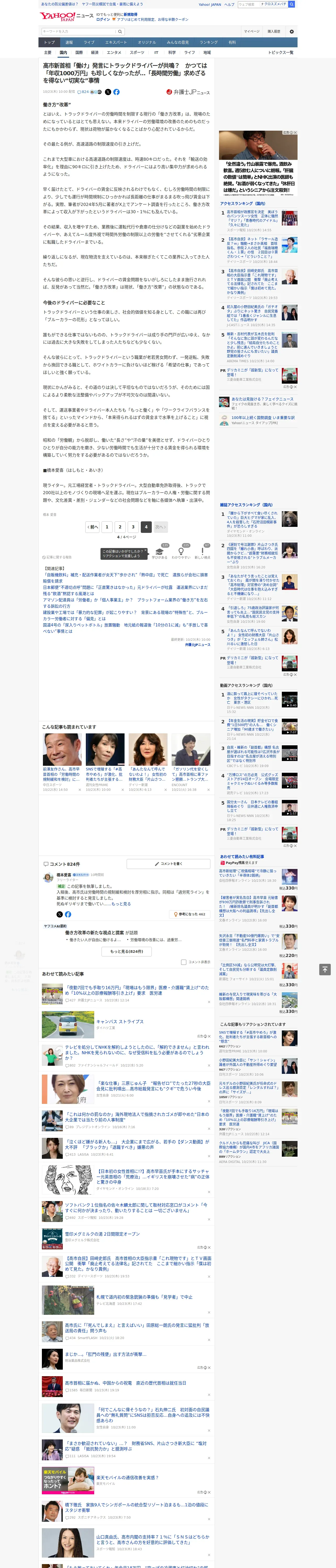
Task: Click the search magnifier next to keyword field
Action: [x=120, y=31]
